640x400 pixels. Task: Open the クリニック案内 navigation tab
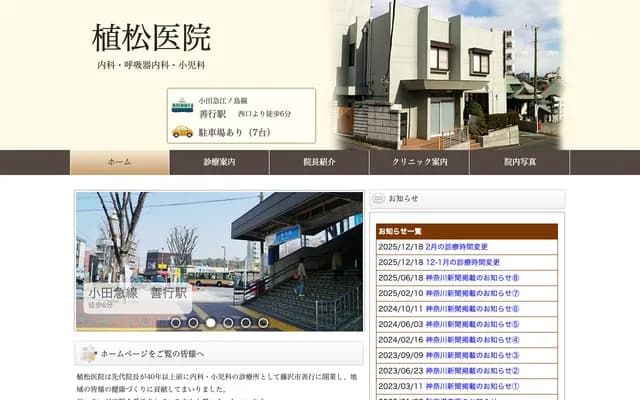tap(420, 162)
